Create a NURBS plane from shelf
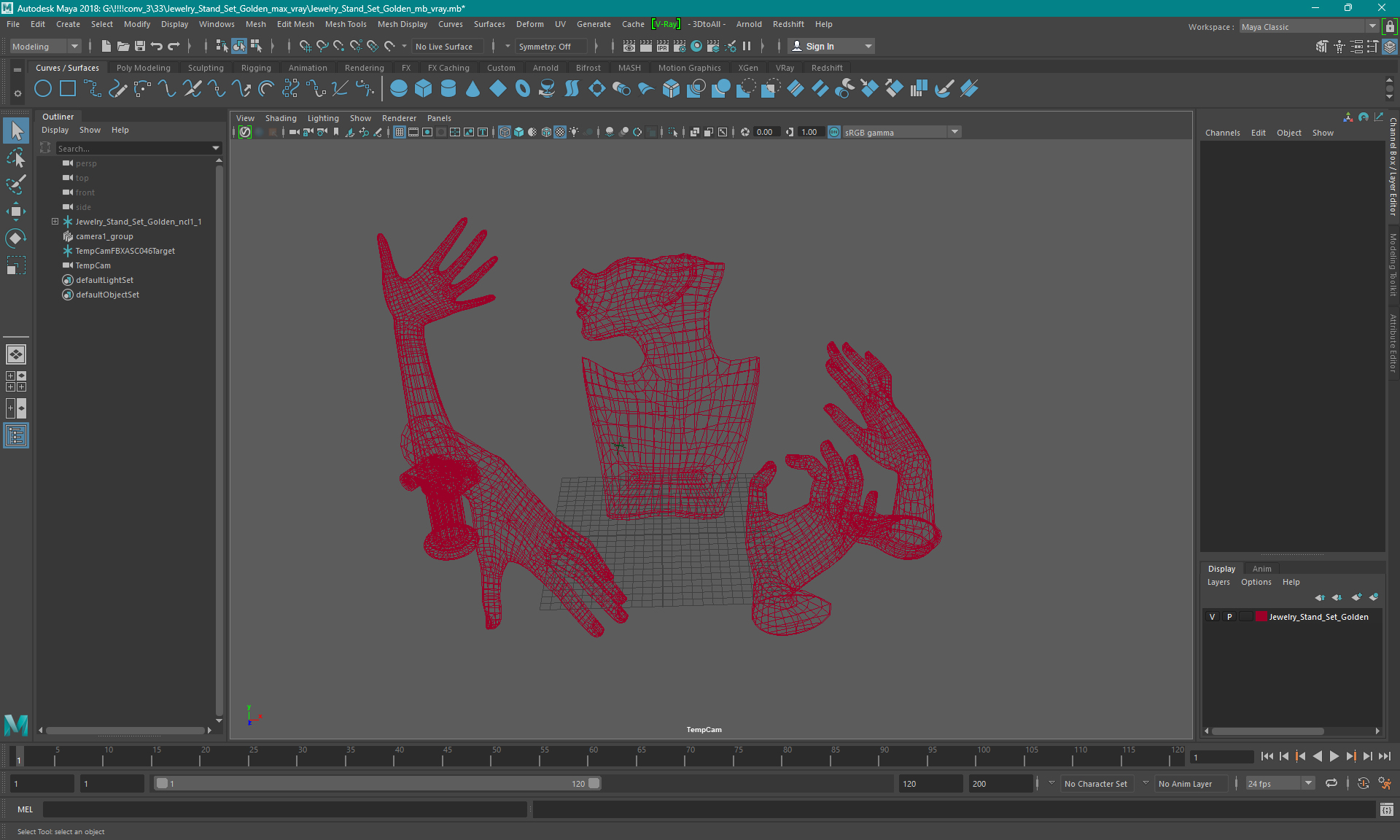The height and width of the screenshot is (840, 1400). tap(498, 89)
